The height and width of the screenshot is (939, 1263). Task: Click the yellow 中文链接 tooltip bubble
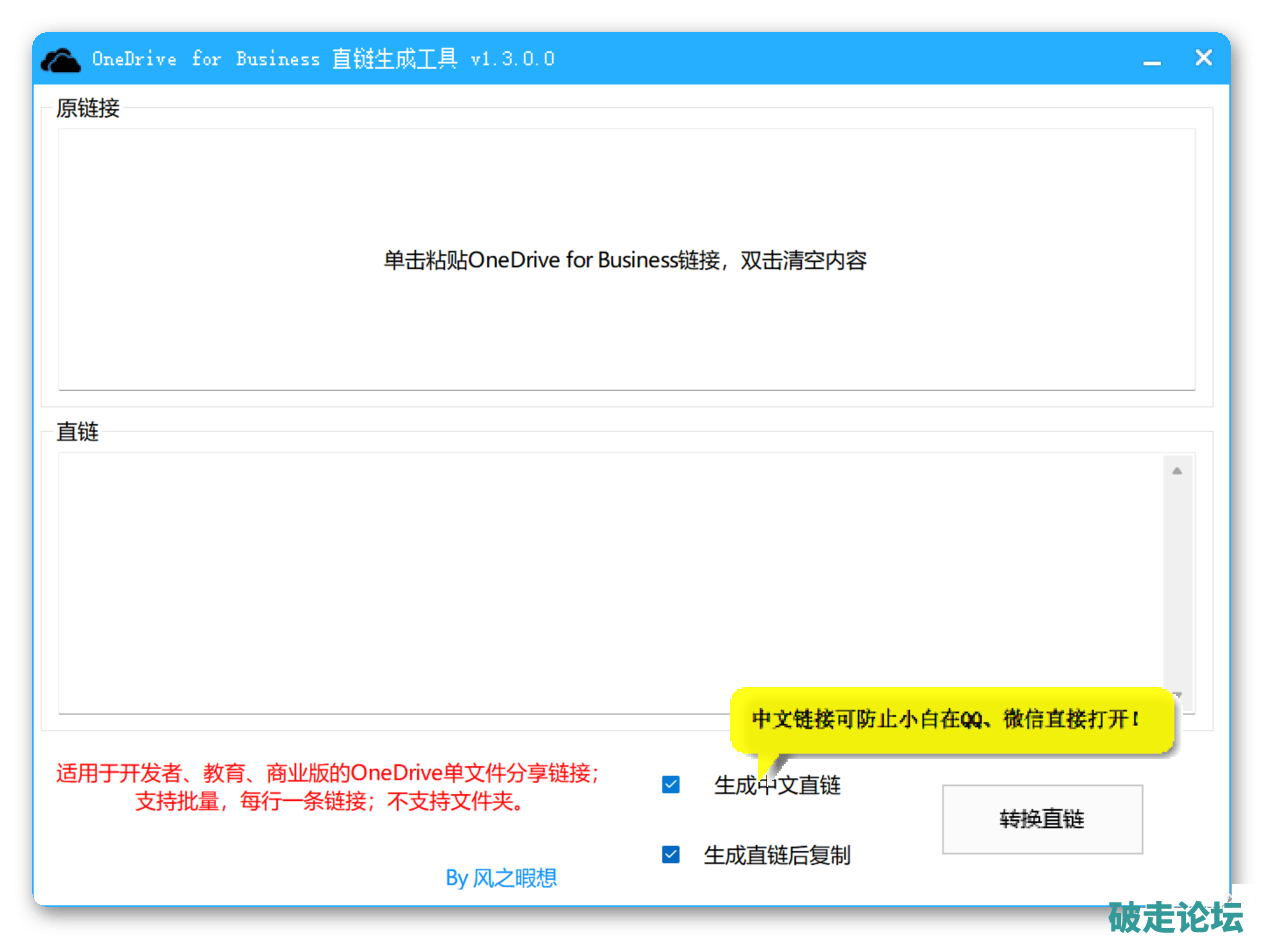[x=946, y=720]
